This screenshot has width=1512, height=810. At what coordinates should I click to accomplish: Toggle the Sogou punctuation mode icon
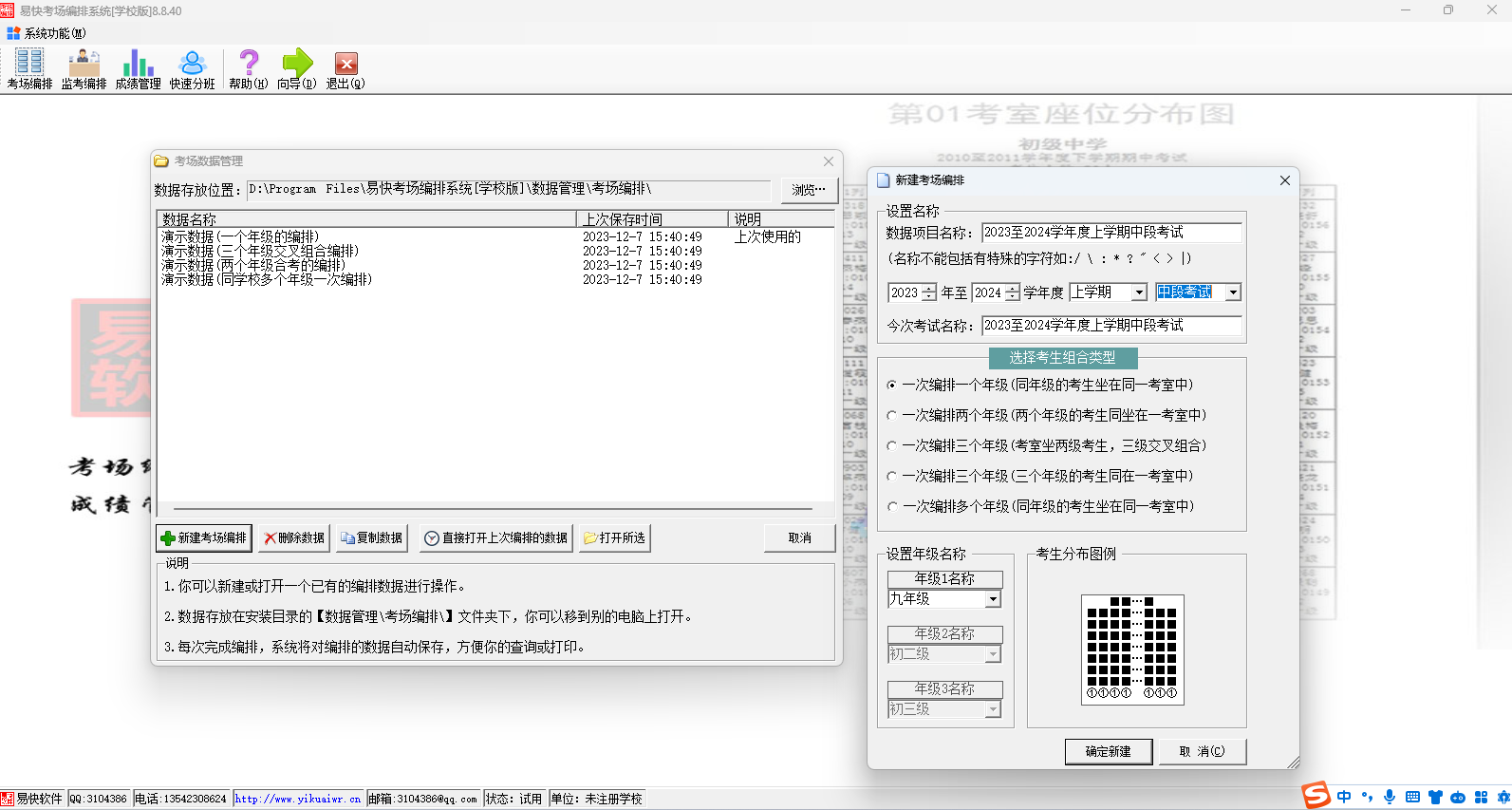click(1367, 798)
